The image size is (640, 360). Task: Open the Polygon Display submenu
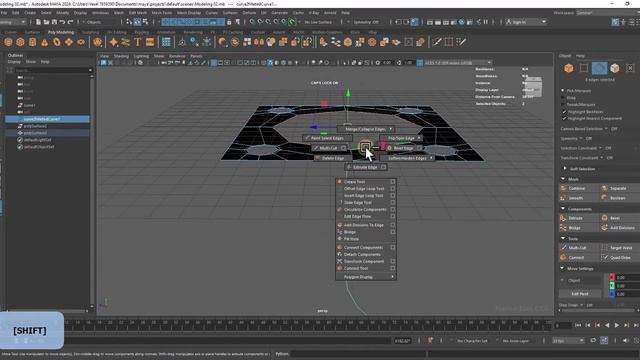click(366, 277)
